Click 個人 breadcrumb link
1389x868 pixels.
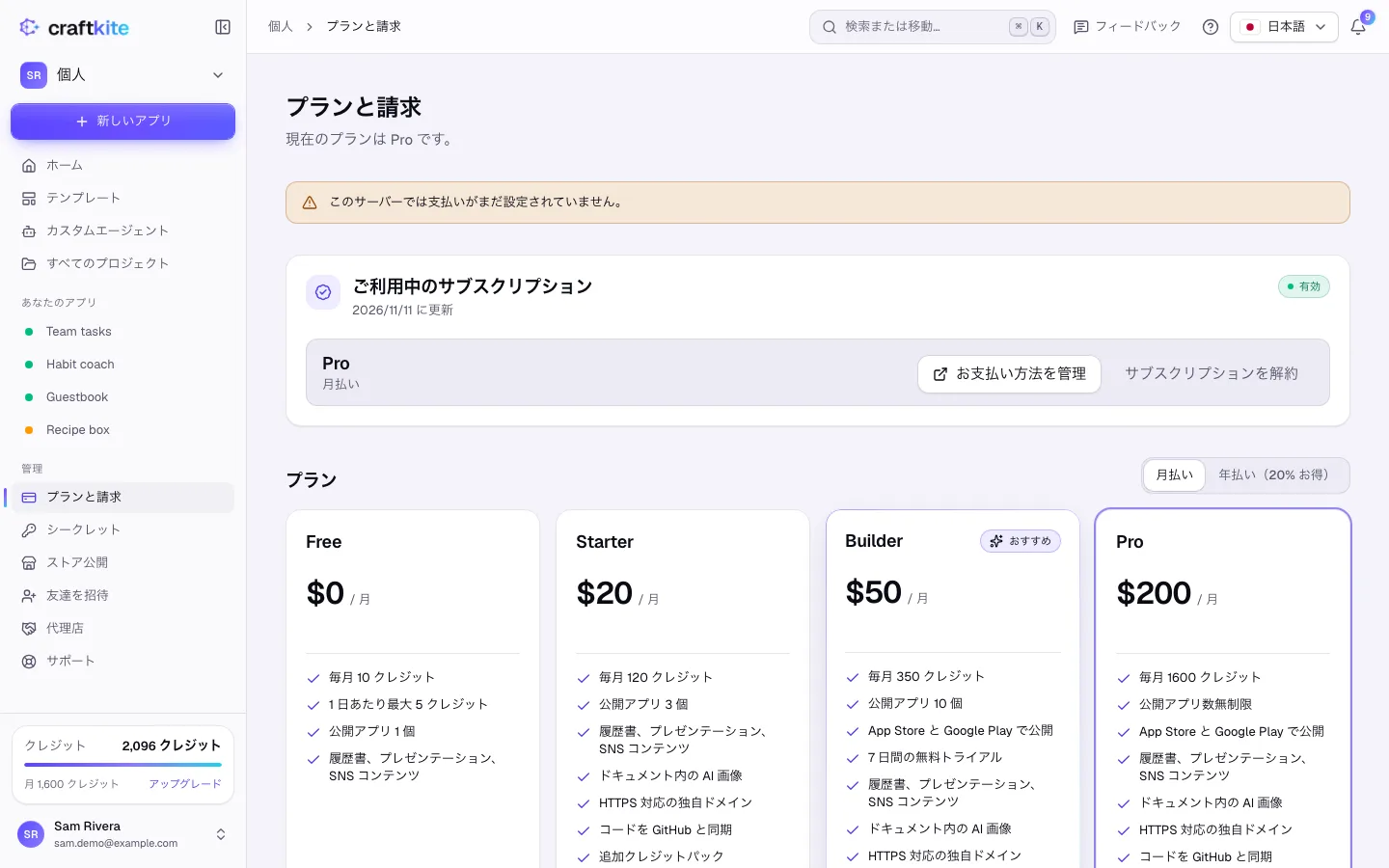[281, 27]
